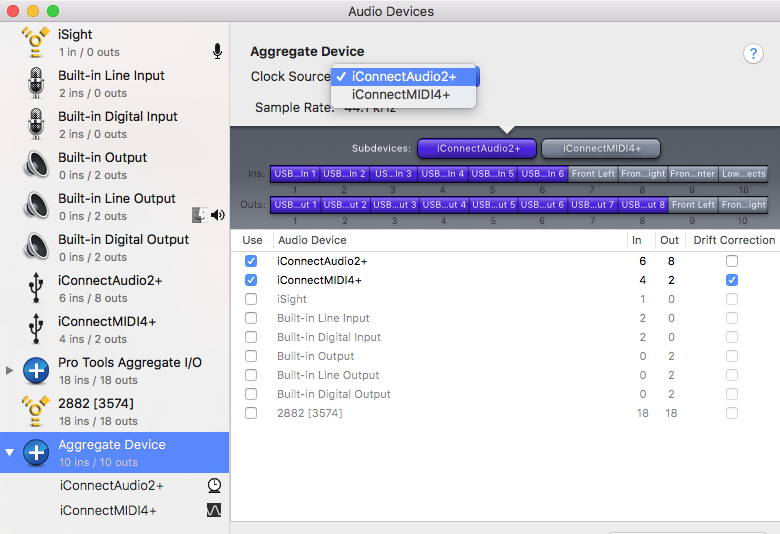
Task: Click the drift correction icon beside iConnectMIDI4+ subdevice
Action: (x=214, y=510)
